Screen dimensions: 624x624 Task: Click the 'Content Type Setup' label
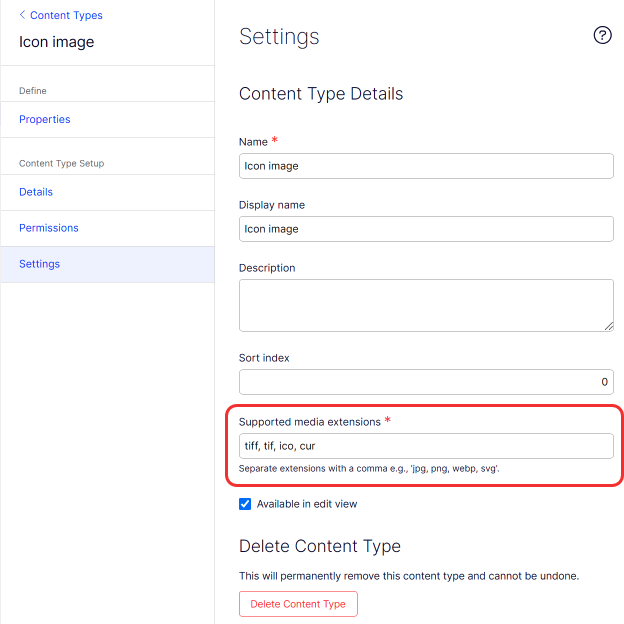pos(61,164)
